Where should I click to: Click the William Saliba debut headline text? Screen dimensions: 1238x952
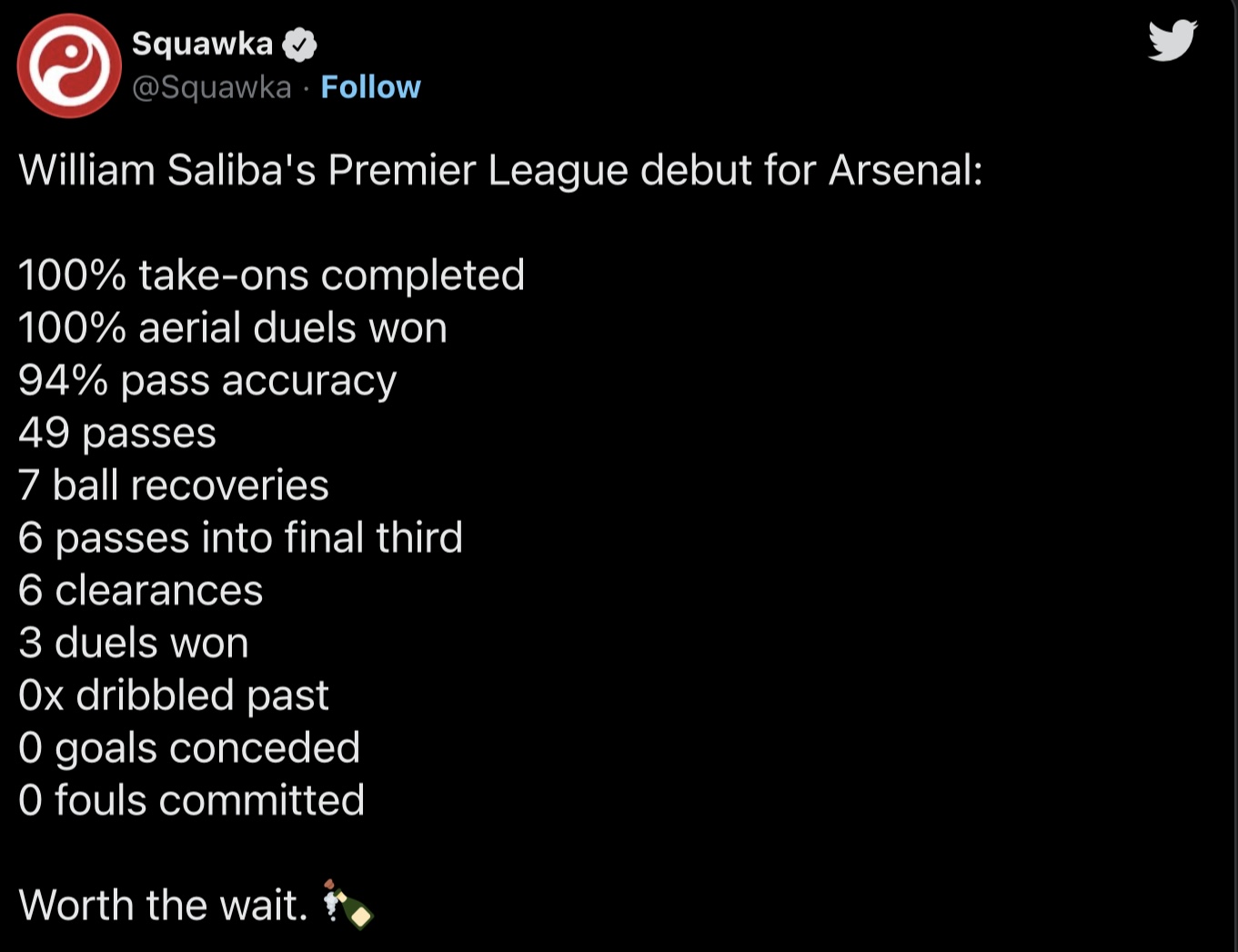pyautogui.click(x=500, y=170)
